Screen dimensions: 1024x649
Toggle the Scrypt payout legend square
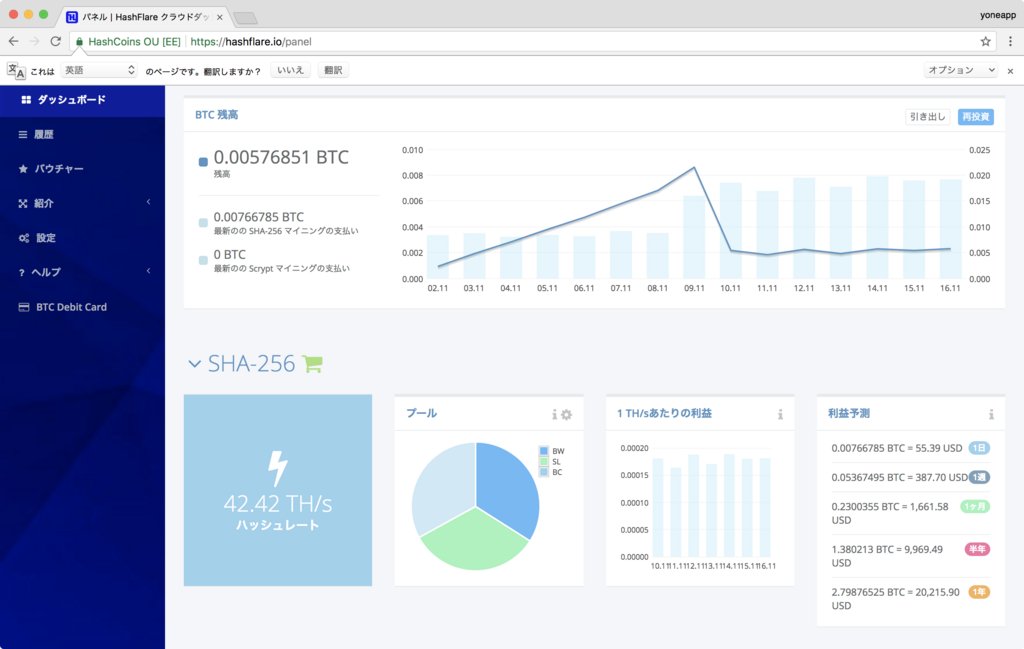point(203,260)
